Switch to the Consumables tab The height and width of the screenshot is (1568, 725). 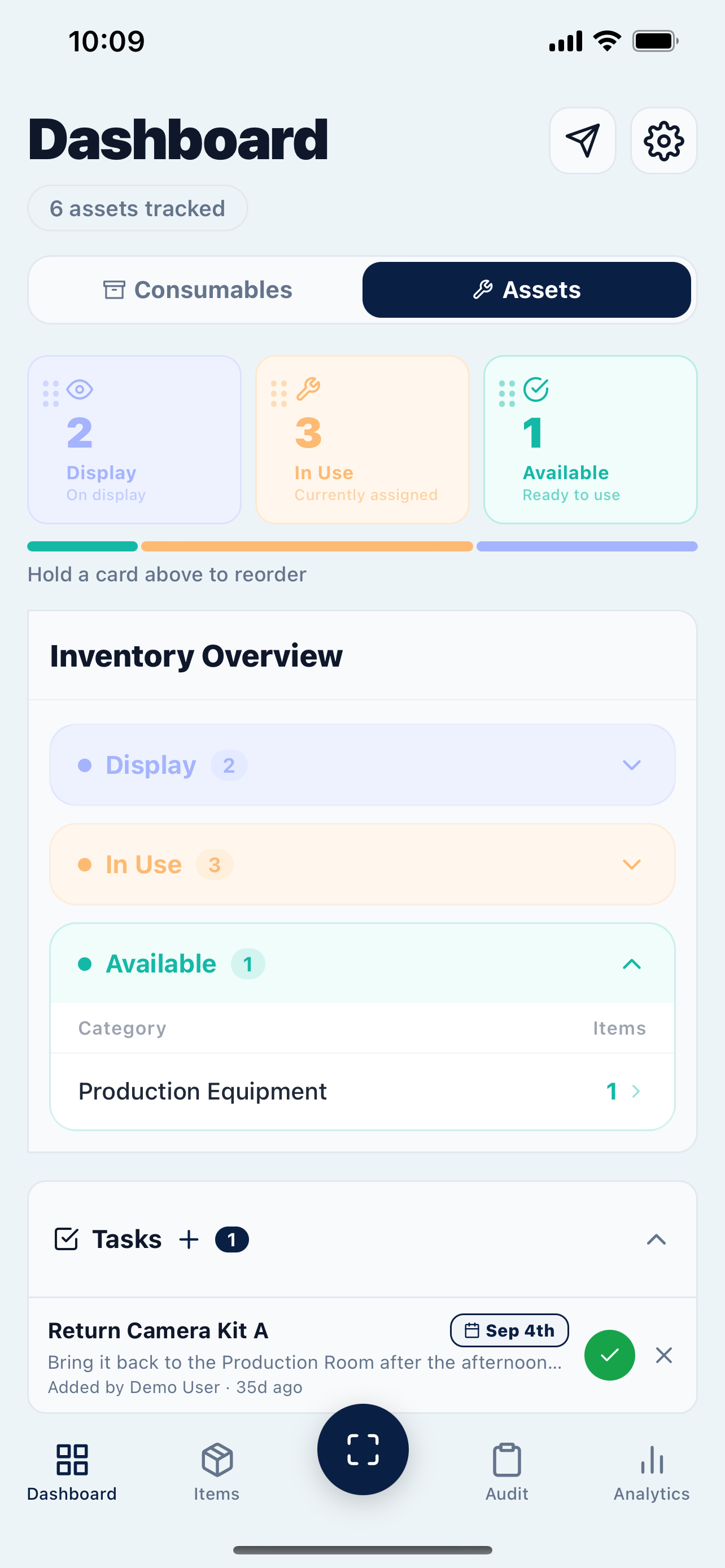coord(198,290)
